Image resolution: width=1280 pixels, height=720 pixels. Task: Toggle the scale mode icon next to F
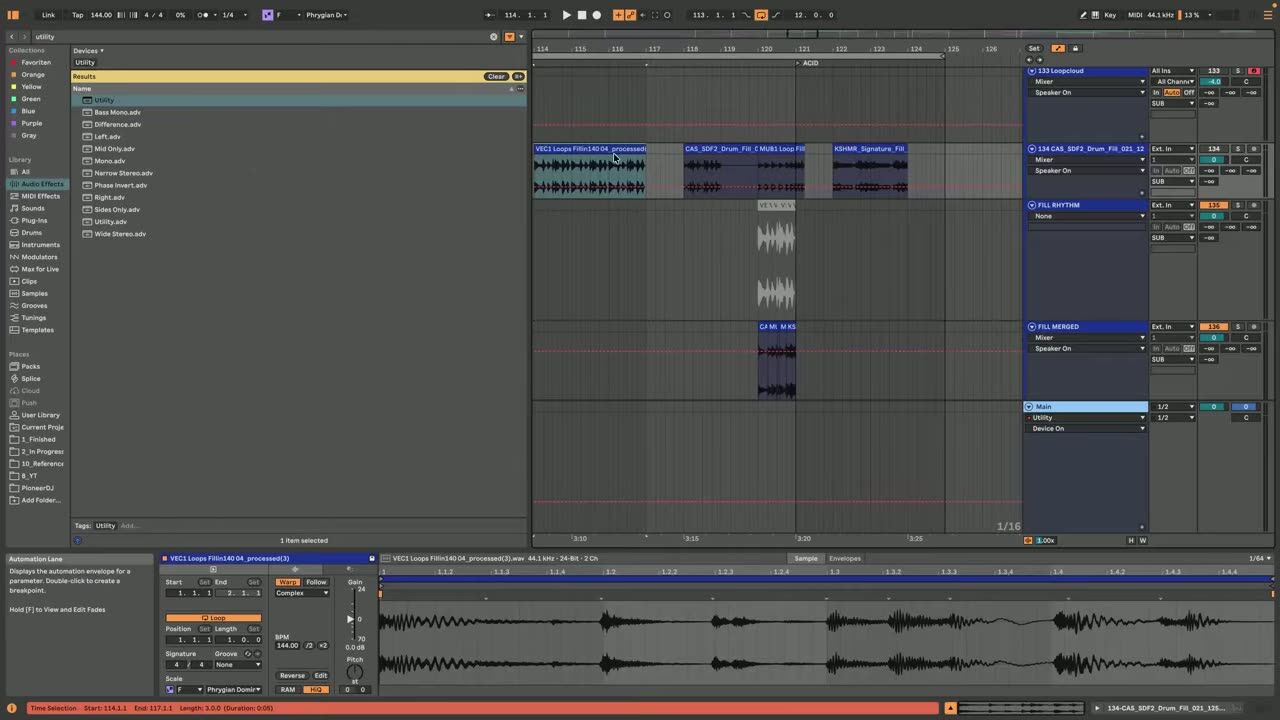(267, 15)
